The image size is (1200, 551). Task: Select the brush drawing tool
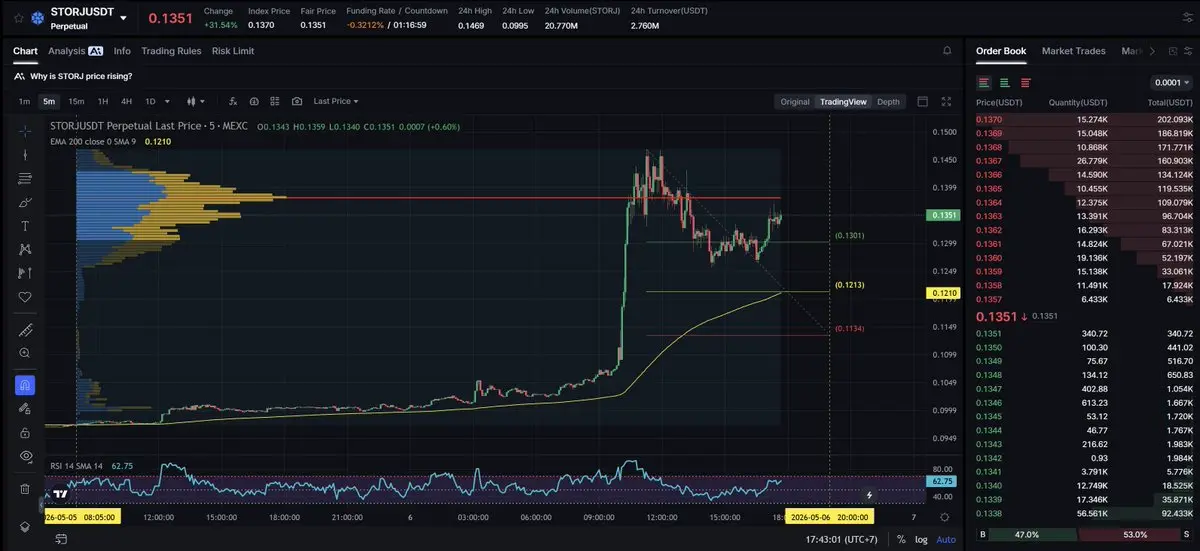pyautogui.click(x=25, y=202)
